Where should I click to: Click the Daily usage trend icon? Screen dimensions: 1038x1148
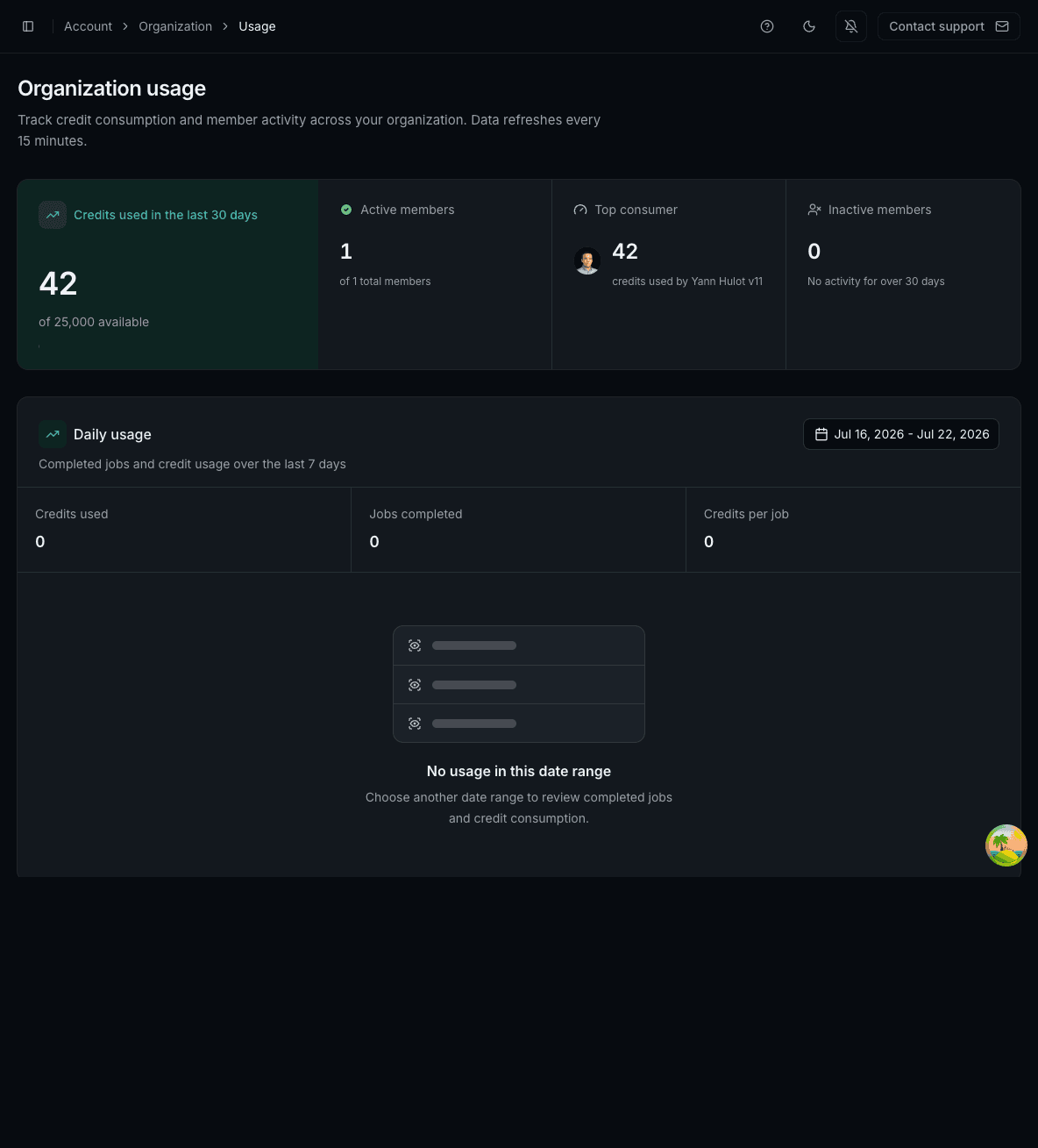(x=53, y=434)
